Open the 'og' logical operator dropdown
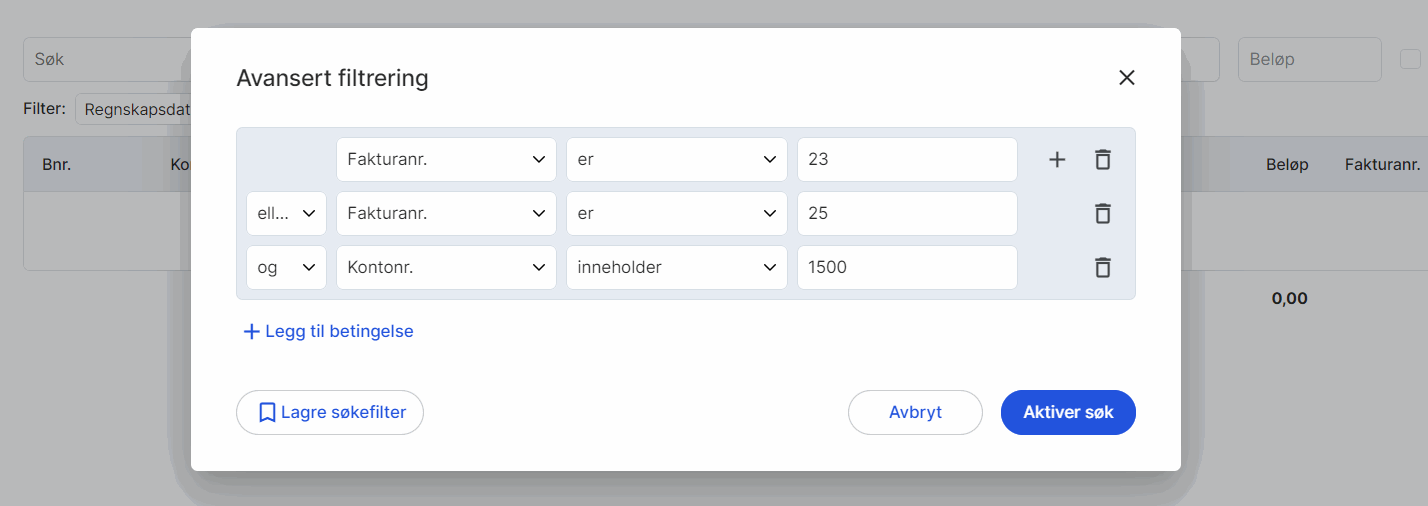Screen dimensions: 1428x506 (x=286, y=268)
